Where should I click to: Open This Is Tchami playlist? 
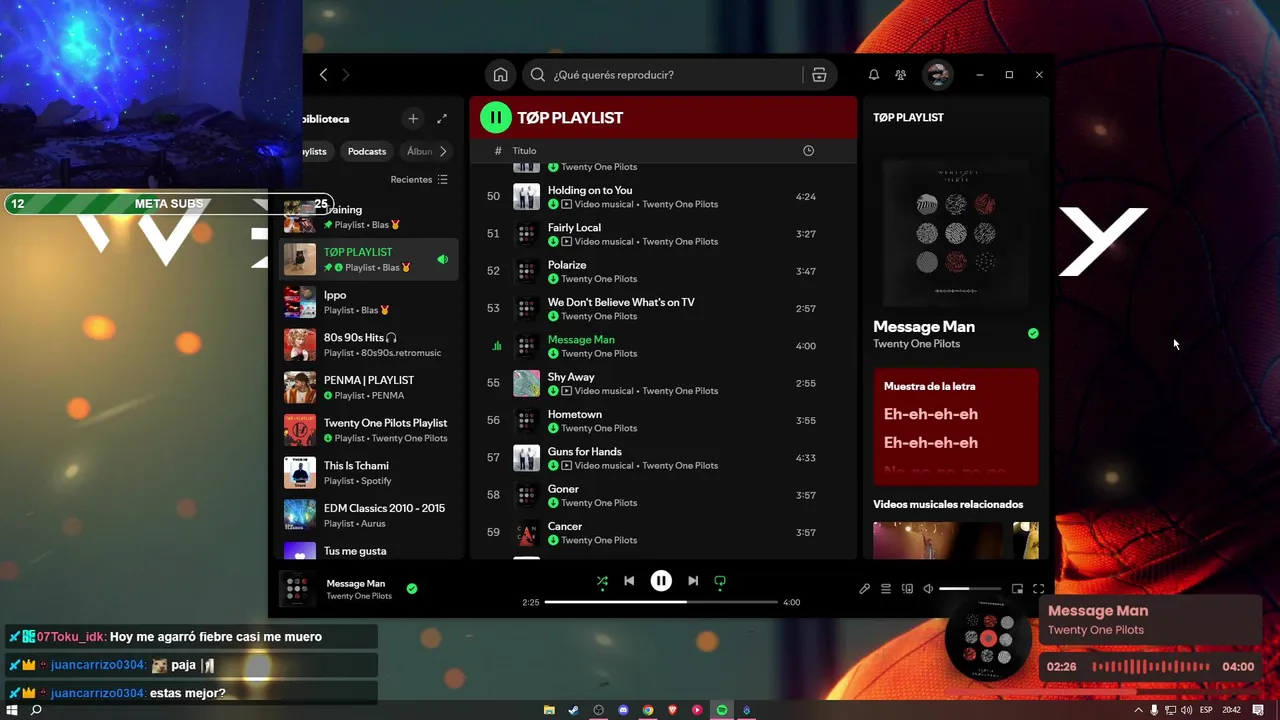tap(369, 473)
